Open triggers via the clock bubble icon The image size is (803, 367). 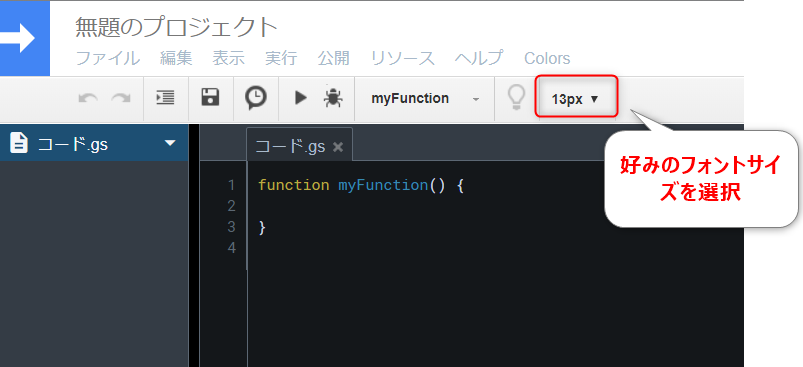256,97
